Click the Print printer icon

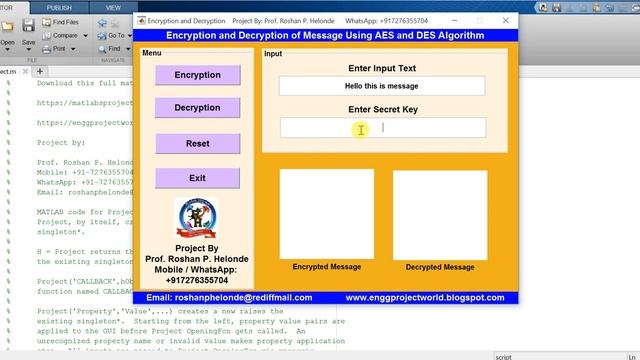pyautogui.click(x=47, y=49)
